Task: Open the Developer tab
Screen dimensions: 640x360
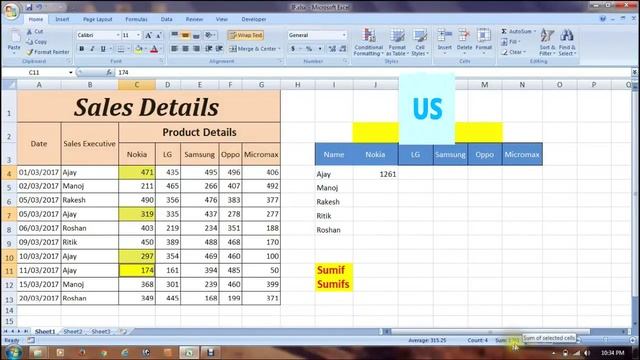Action: tap(253, 19)
